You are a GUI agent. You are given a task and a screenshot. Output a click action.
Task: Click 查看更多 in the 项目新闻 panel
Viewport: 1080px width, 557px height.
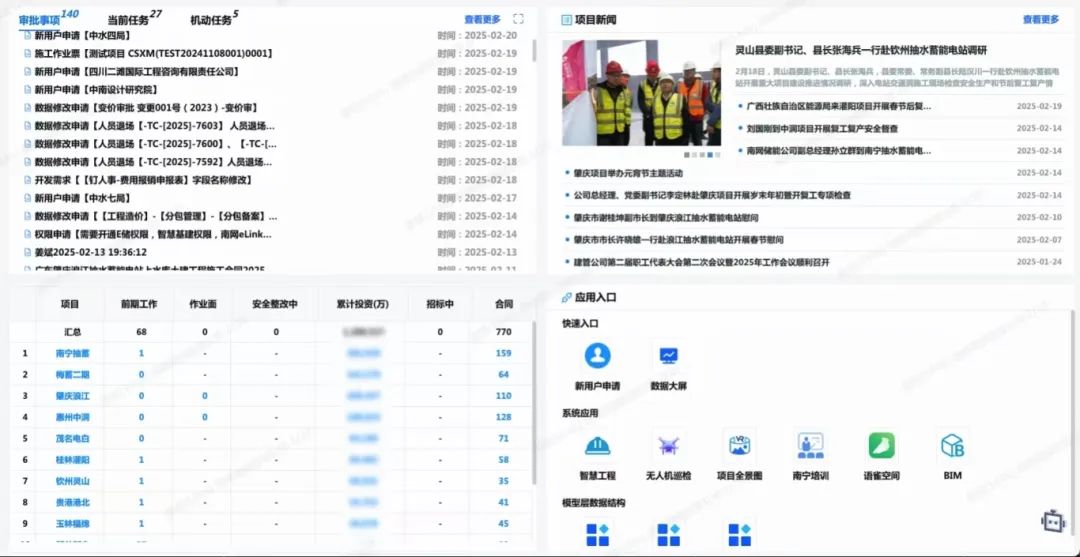[x=1040, y=19]
